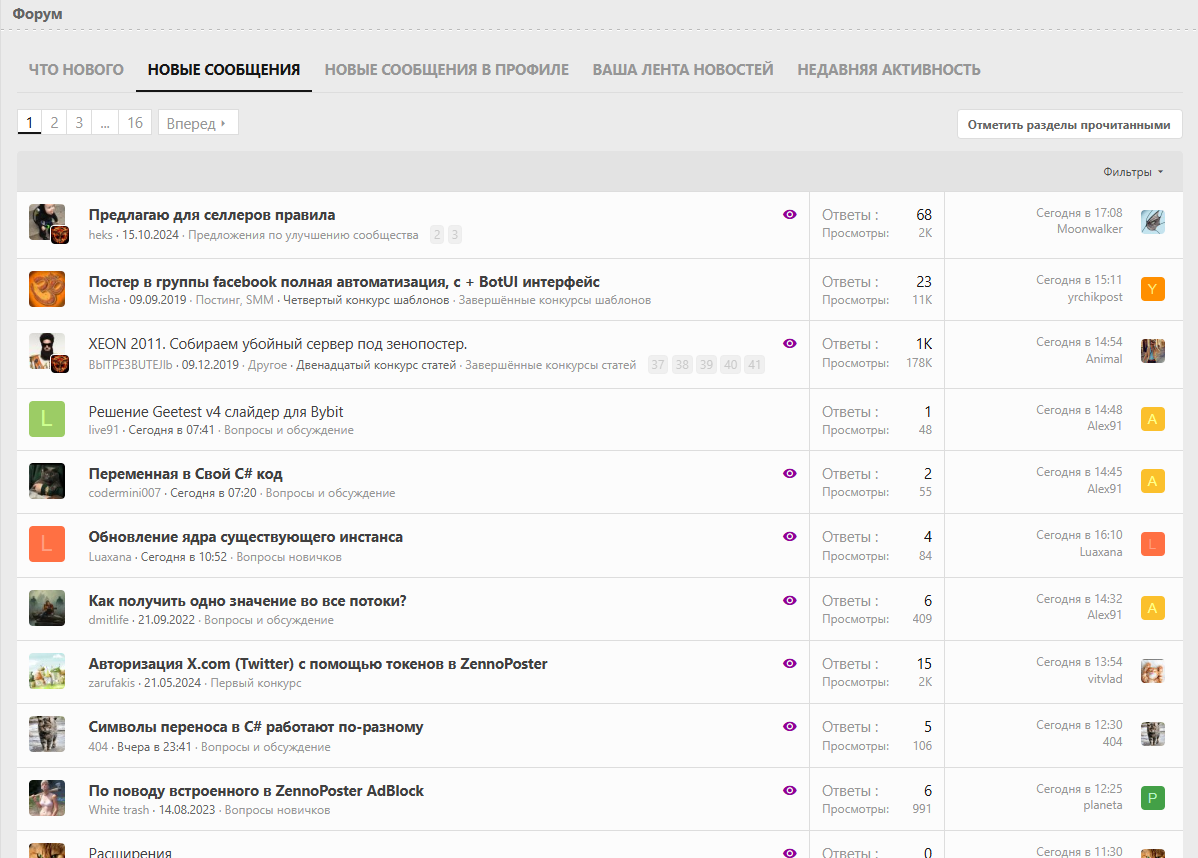The height and width of the screenshot is (858, 1198).
Task: Open vitvlad's last-poster avatar
Action: click(1153, 671)
